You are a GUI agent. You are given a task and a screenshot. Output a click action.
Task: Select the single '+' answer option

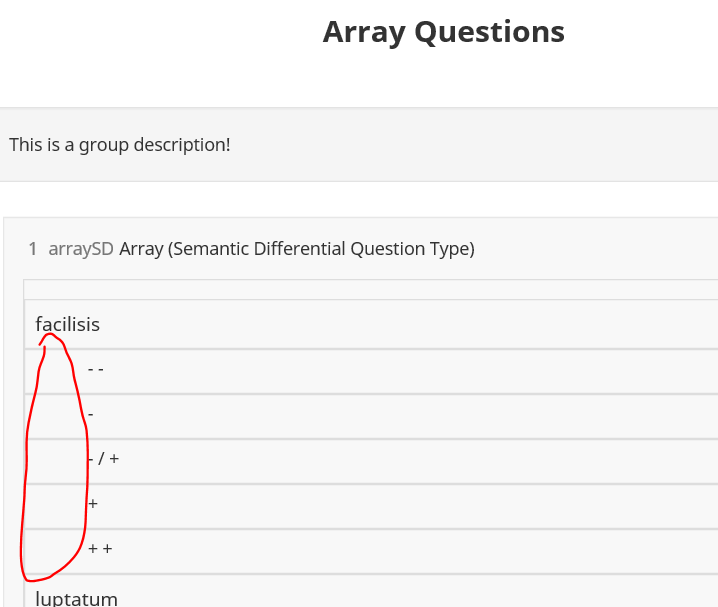coord(93,504)
